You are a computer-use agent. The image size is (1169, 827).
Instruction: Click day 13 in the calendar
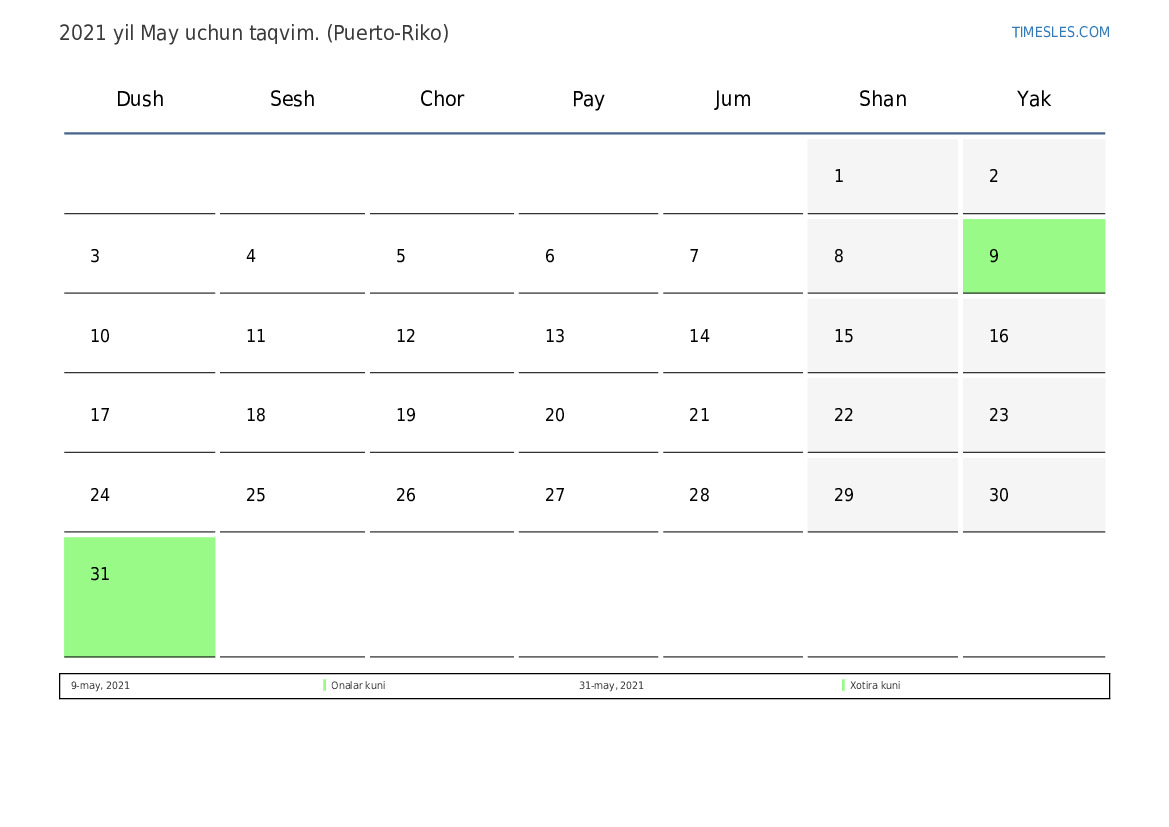588,336
